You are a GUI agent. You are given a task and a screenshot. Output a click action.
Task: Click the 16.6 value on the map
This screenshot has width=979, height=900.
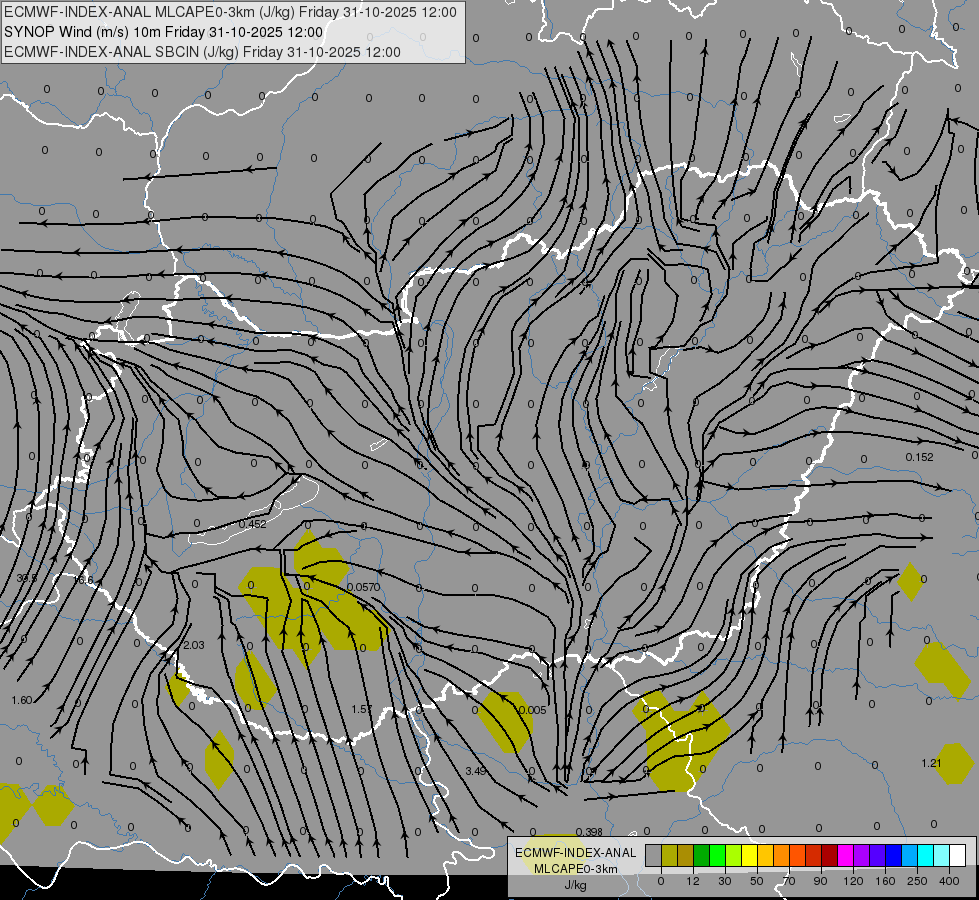click(x=83, y=580)
